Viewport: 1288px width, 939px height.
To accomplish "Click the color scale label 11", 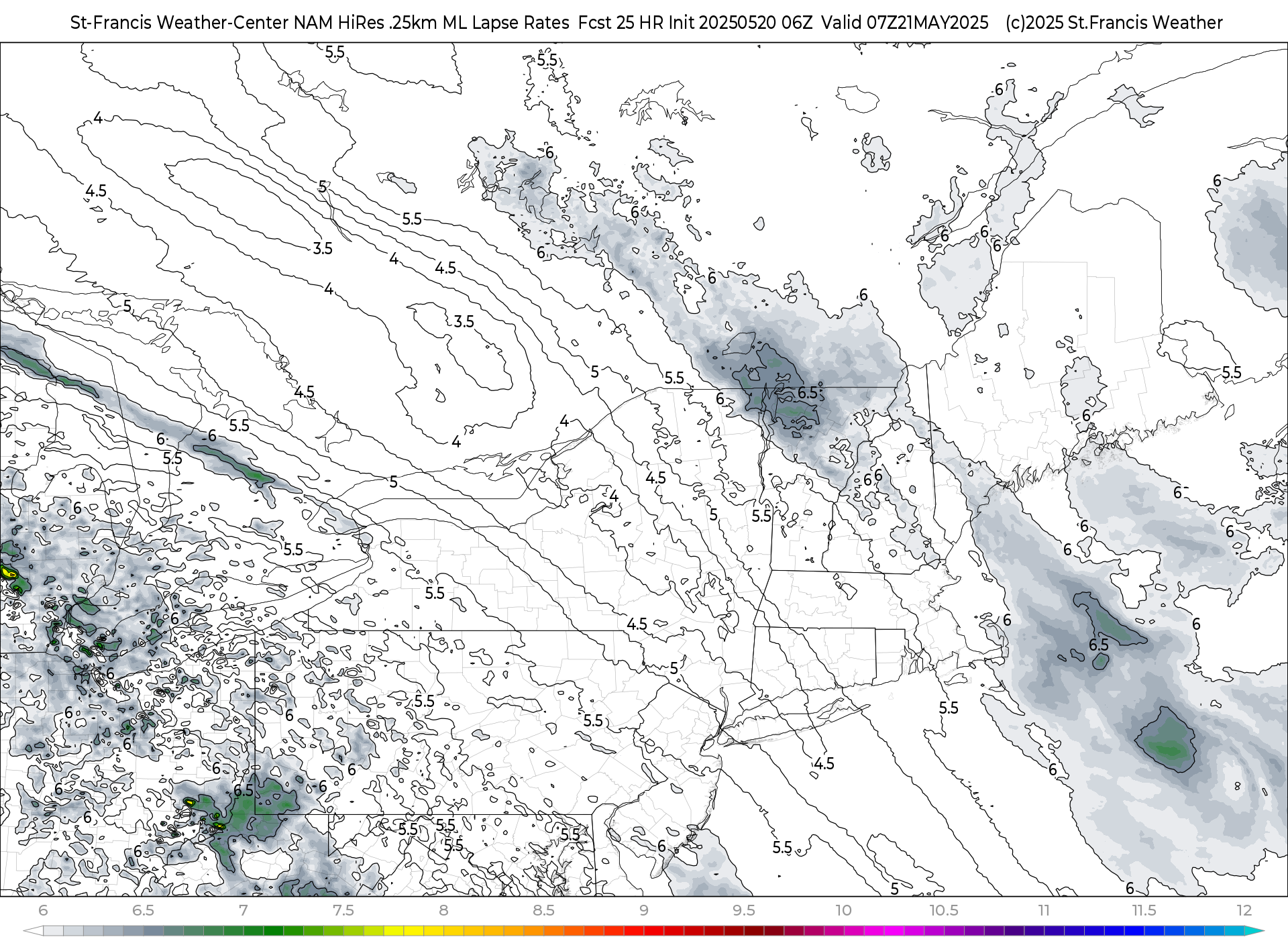I will [x=1044, y=911].
